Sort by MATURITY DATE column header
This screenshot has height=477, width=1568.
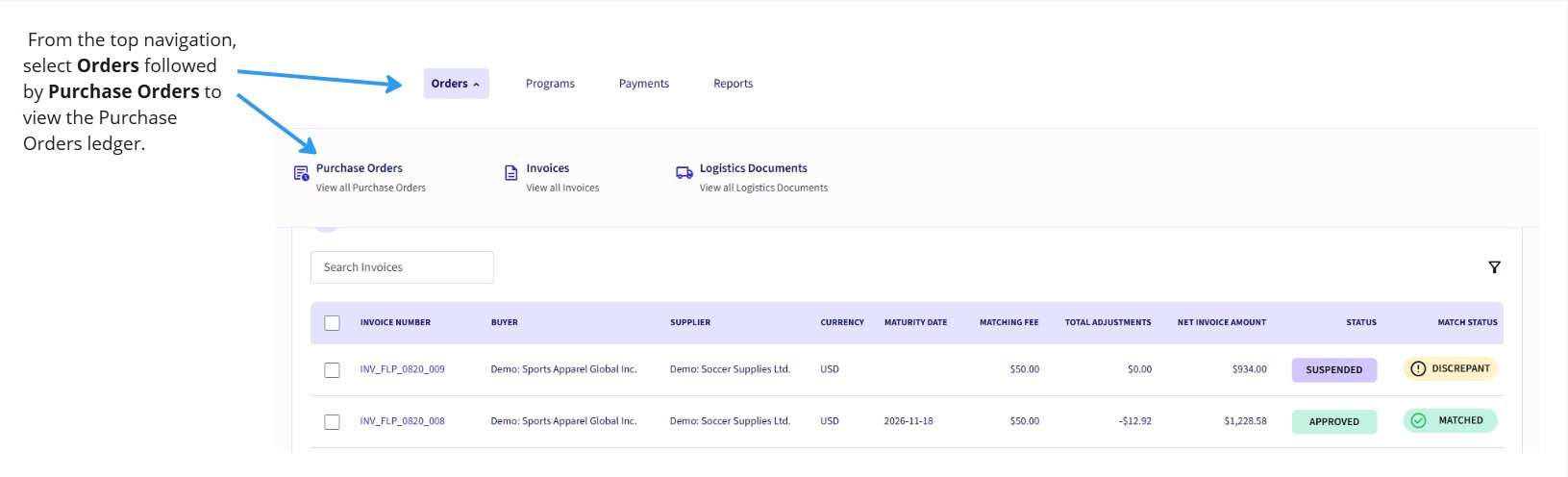(x=915, y=323)
